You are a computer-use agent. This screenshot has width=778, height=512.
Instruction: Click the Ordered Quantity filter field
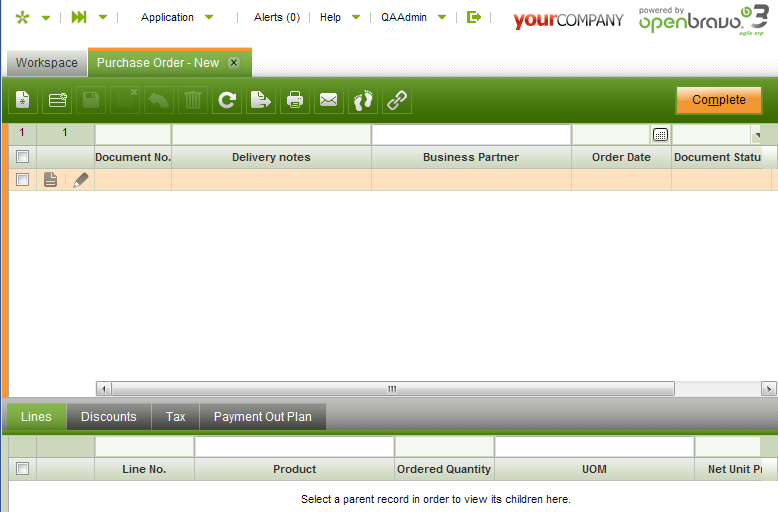click(445, 447)
